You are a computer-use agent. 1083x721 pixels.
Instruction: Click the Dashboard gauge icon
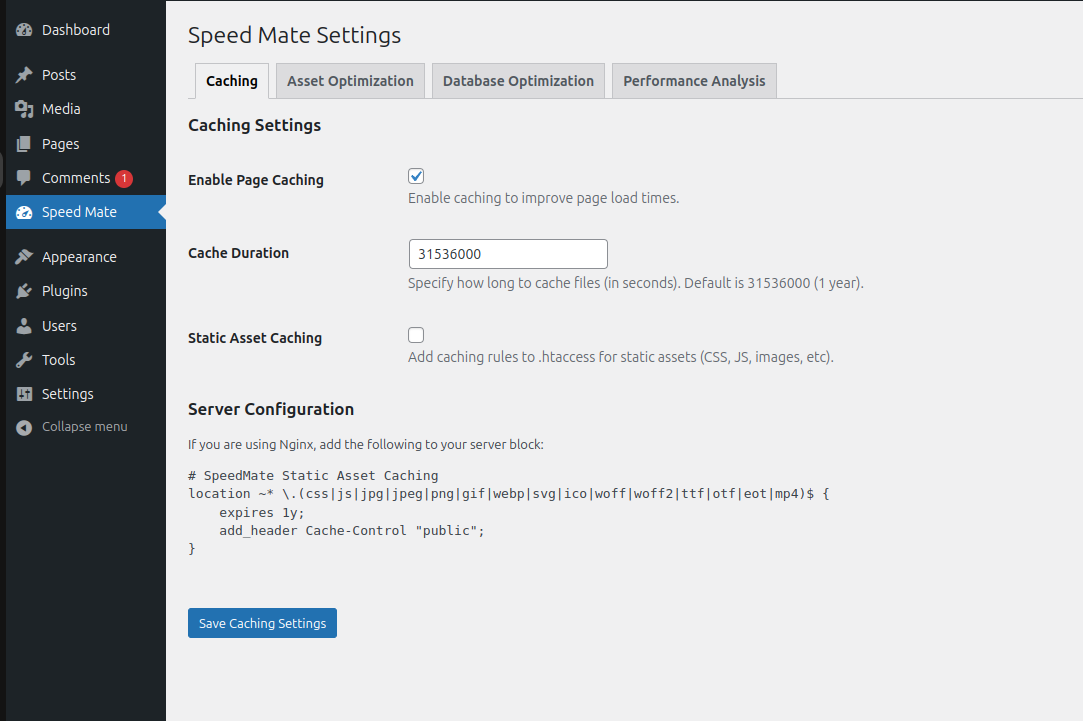click(24, 30)
